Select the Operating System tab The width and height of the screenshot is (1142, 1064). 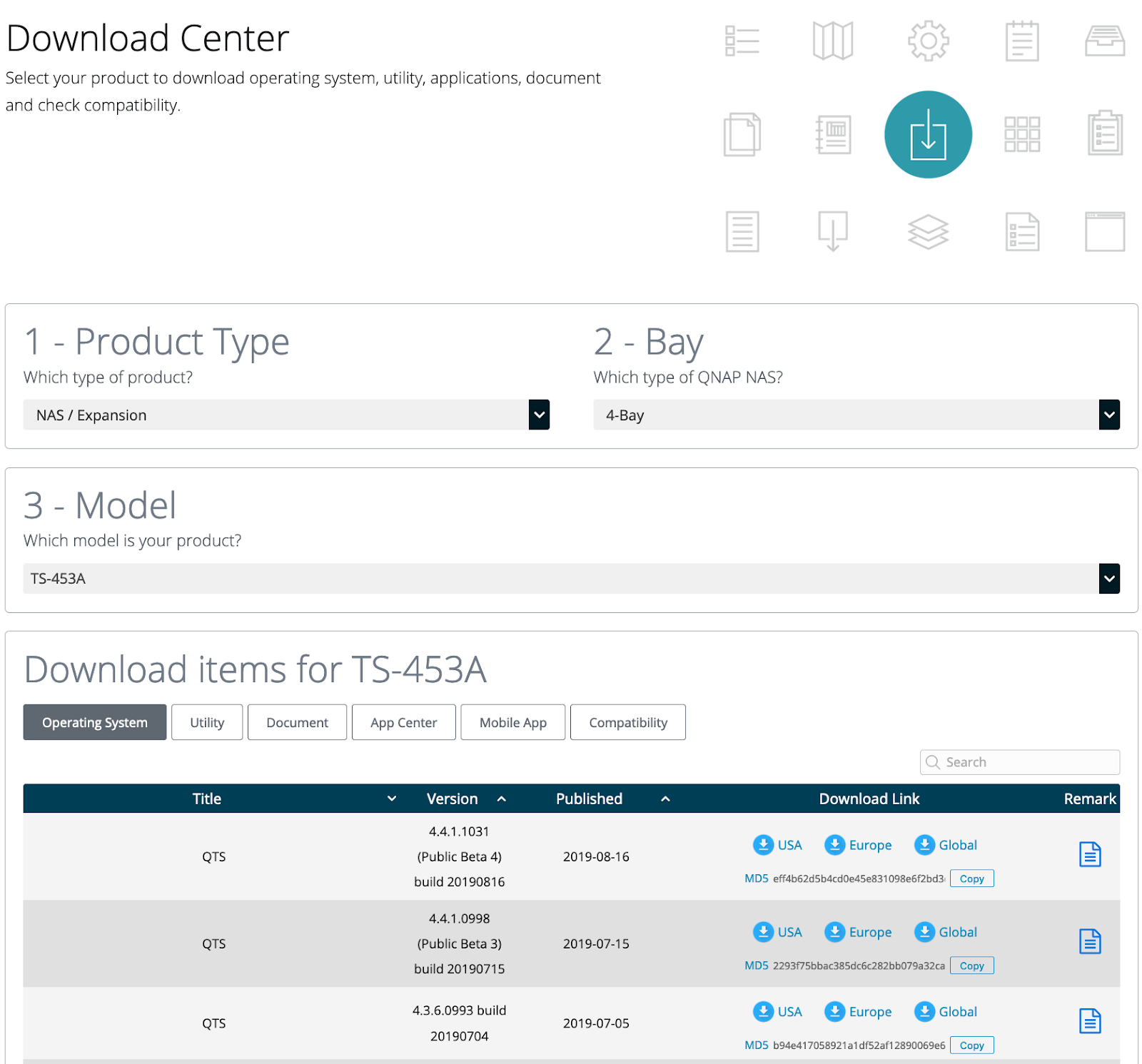(x=95, y=722)
